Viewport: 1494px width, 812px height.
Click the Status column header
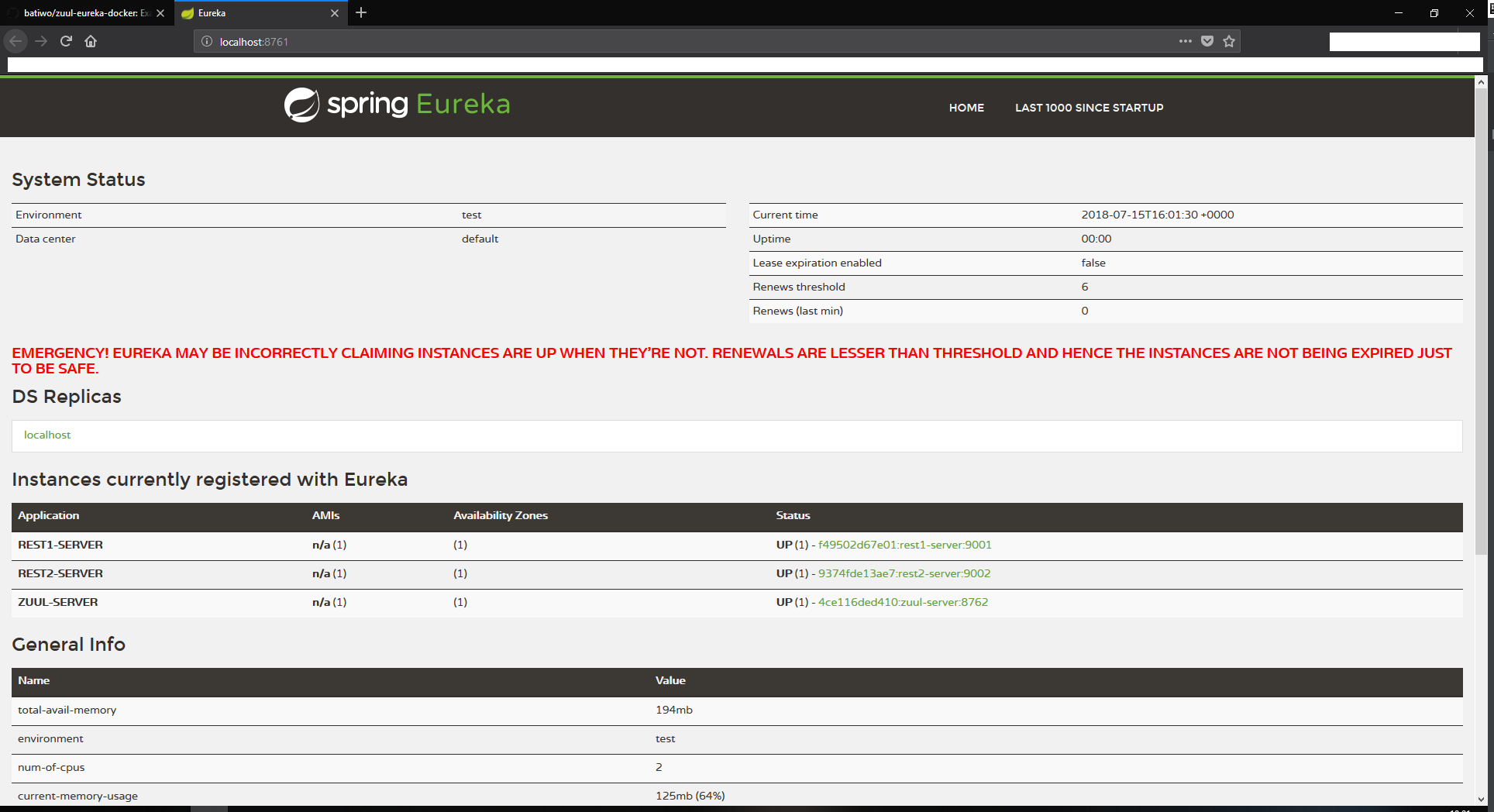coord(793,515)
